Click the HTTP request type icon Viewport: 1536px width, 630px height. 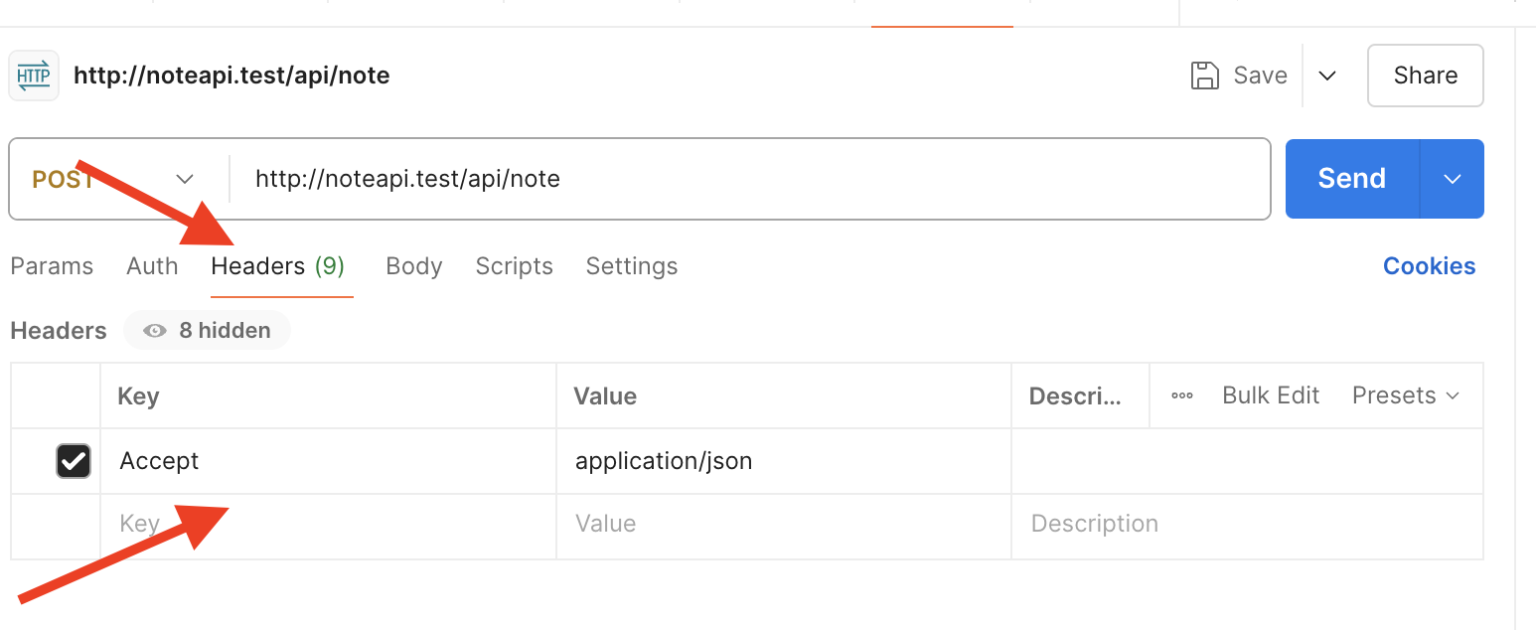point(34,76)
